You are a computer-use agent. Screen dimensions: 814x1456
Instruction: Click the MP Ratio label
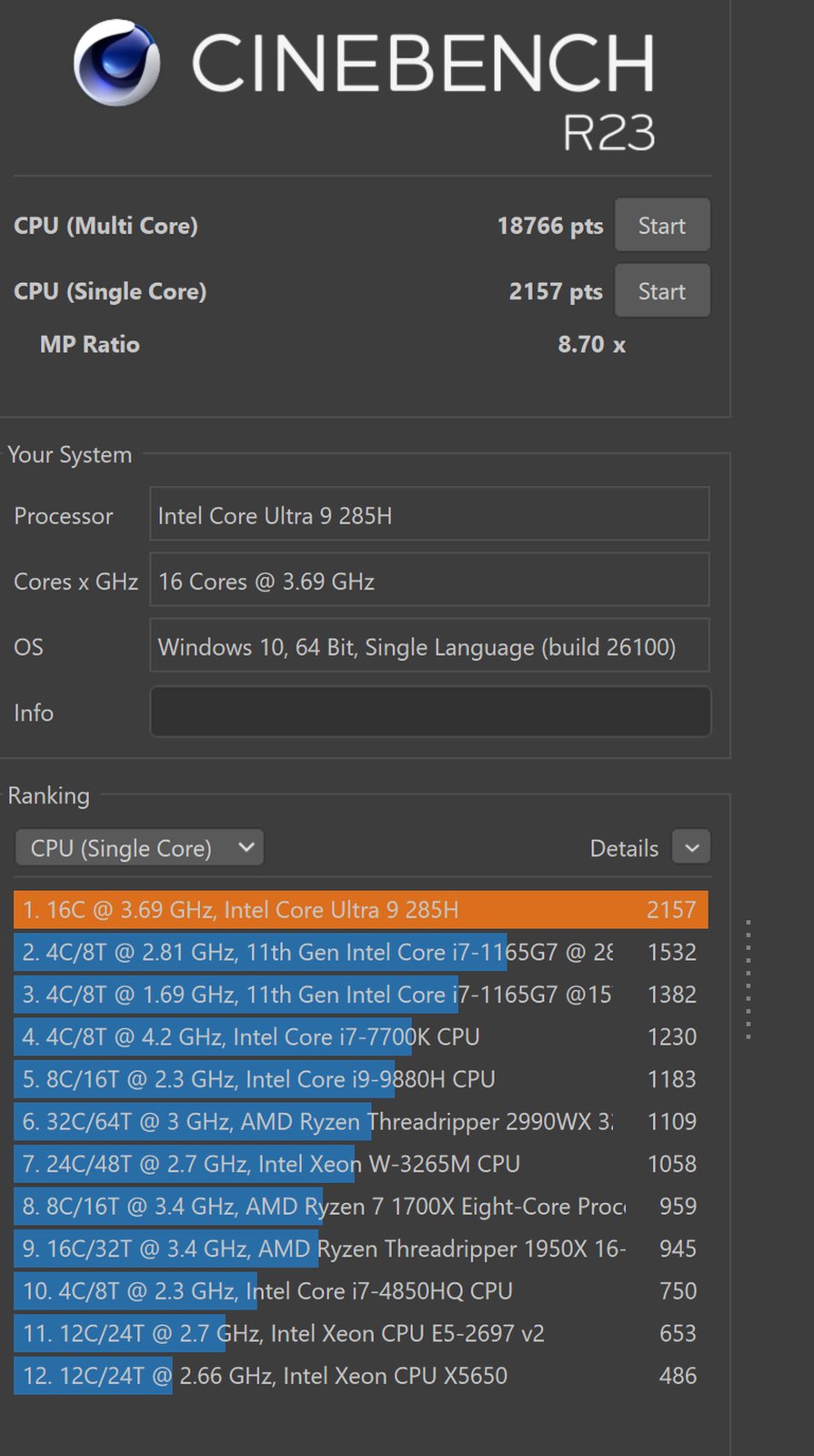pos(90,344)
